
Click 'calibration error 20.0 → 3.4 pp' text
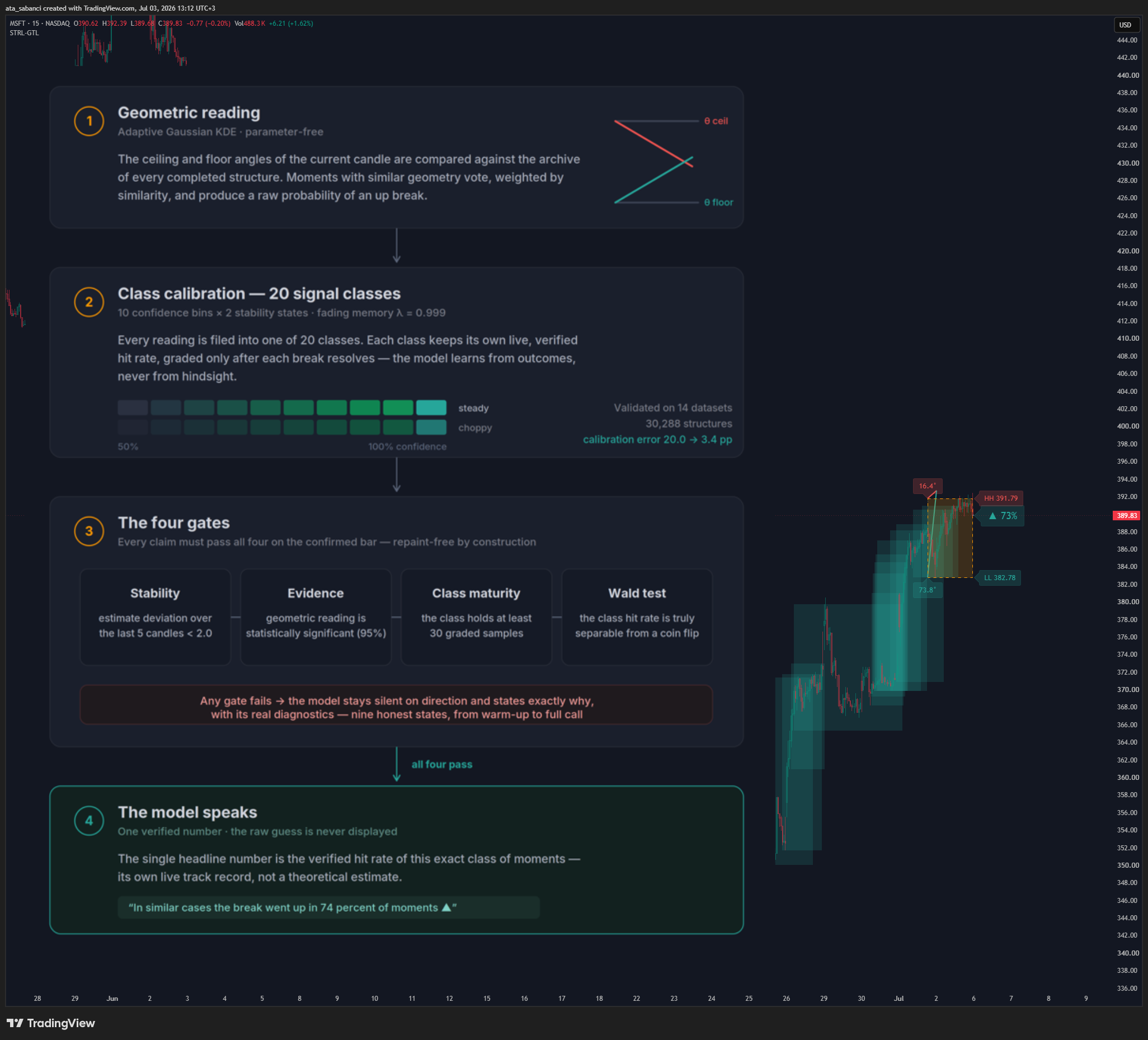click(657, 439)
